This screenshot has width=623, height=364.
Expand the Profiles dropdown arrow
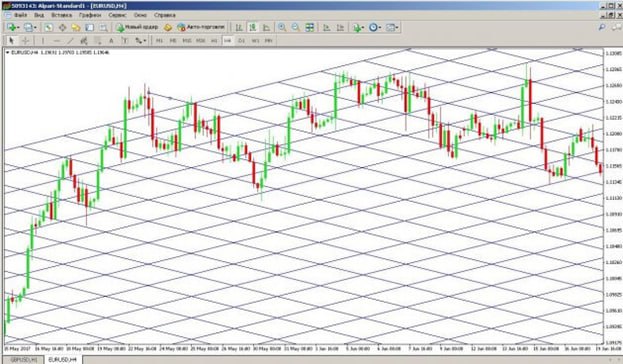tap(35, 27)
